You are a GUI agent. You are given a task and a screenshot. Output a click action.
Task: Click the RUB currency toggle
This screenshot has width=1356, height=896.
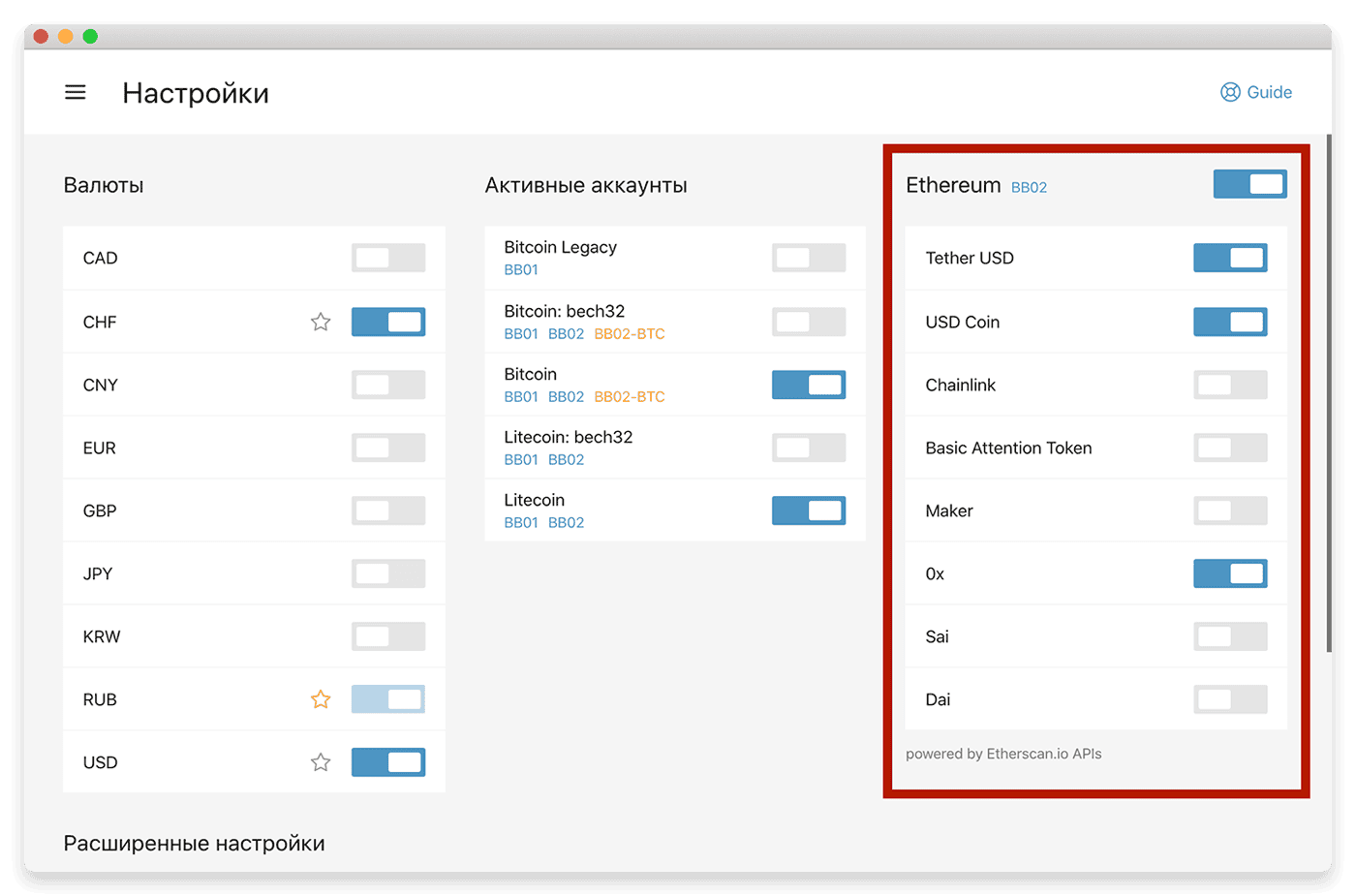pos(388,699)
